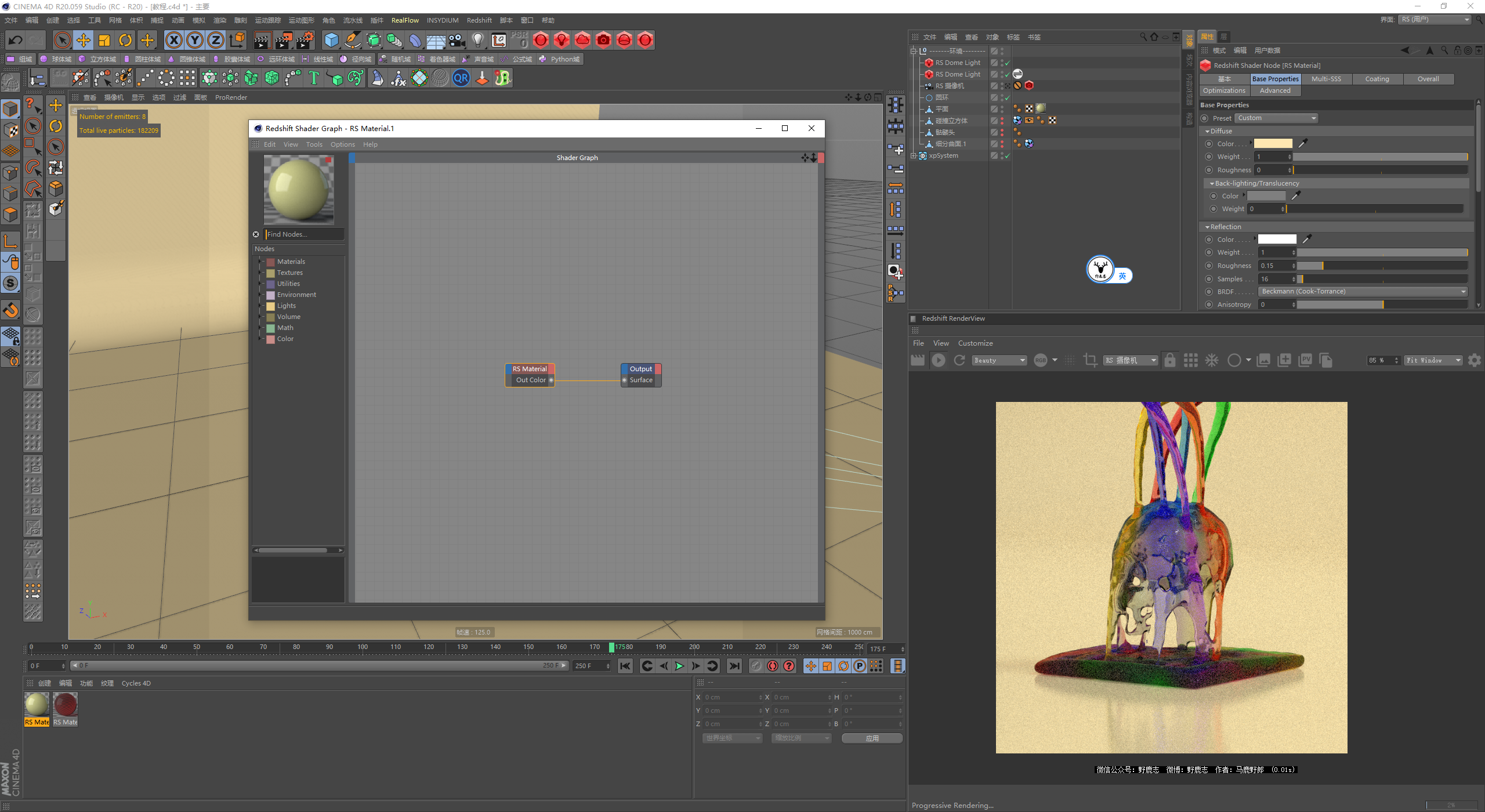Click the Preset animation radio circle
This screenshot has width=1485, height=812.
pos(1204,118)
